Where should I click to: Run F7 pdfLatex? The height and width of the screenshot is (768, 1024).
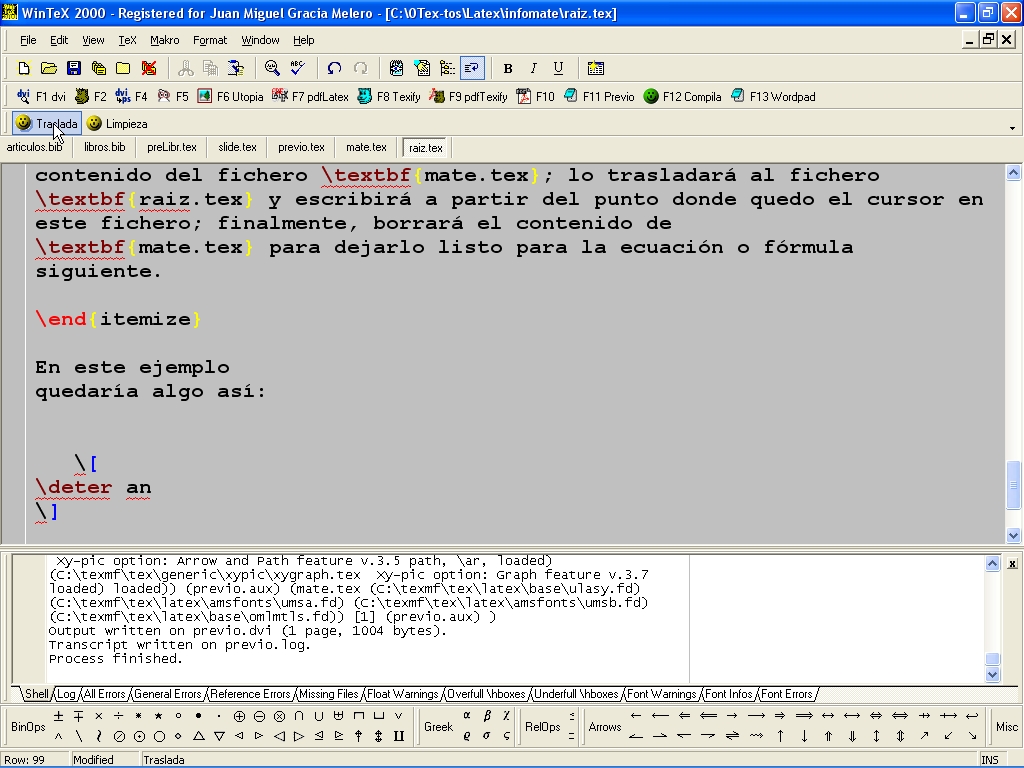coord(310,97)
